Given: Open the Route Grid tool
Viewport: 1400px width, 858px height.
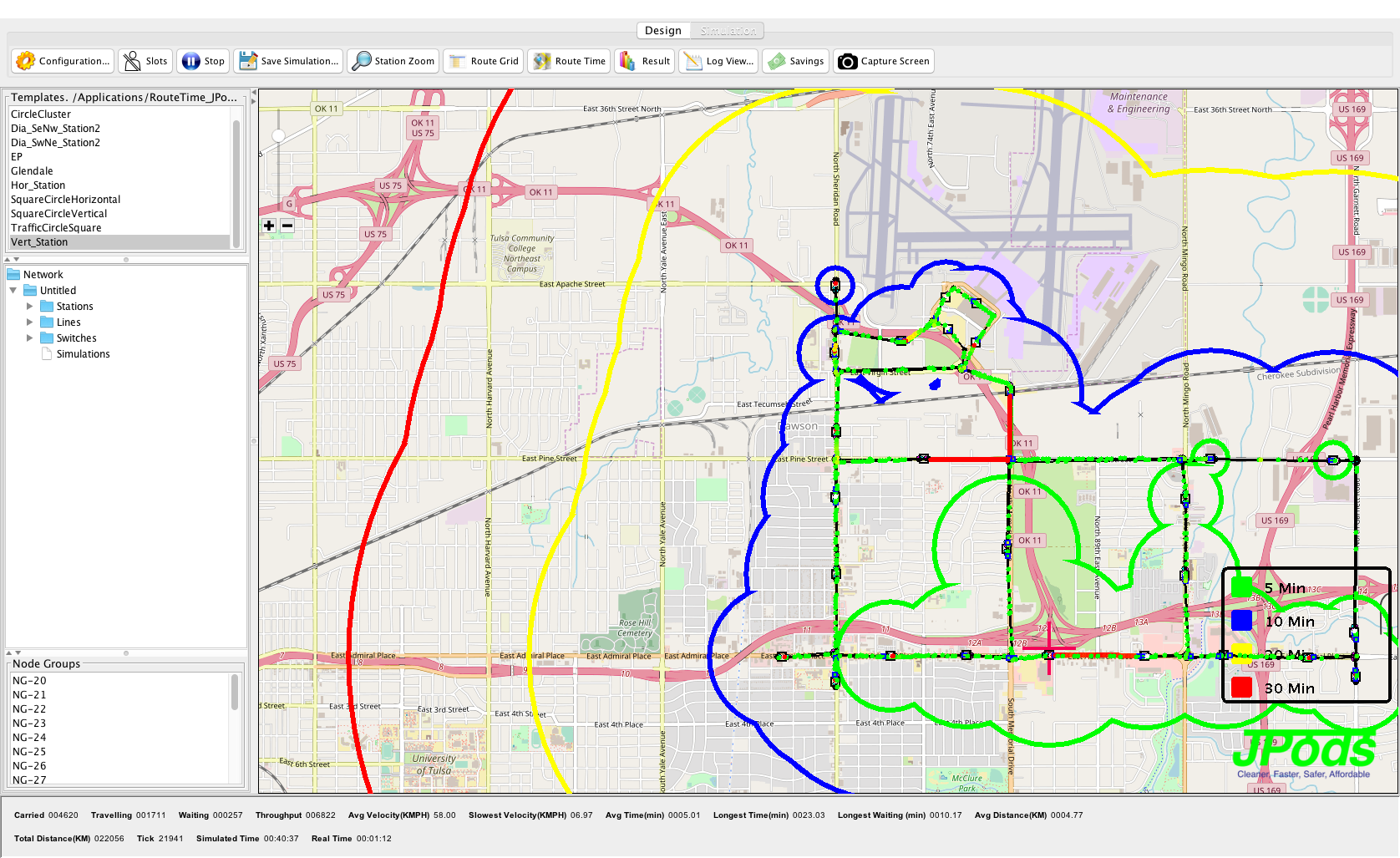Looking at the screenshot, I should [458, 61].
